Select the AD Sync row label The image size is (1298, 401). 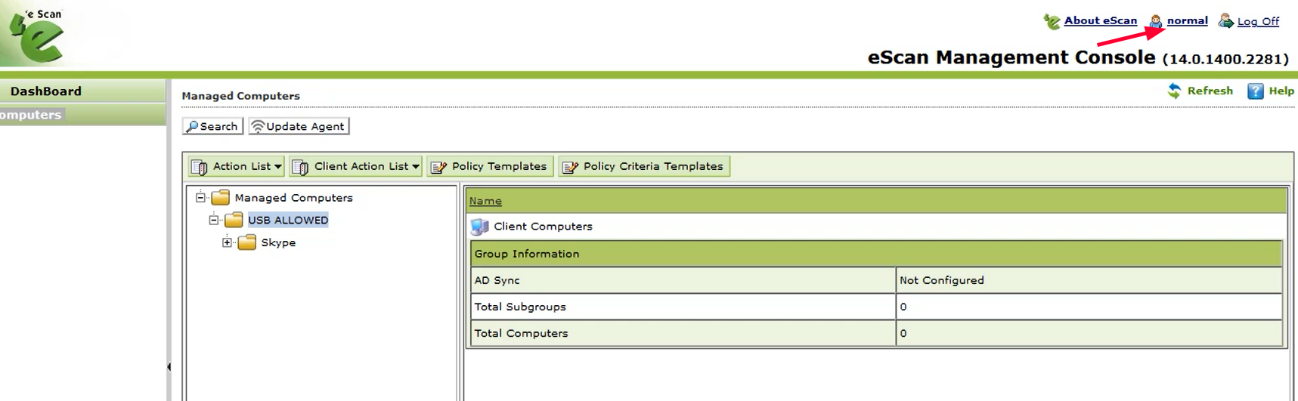(x=497, y=281)
